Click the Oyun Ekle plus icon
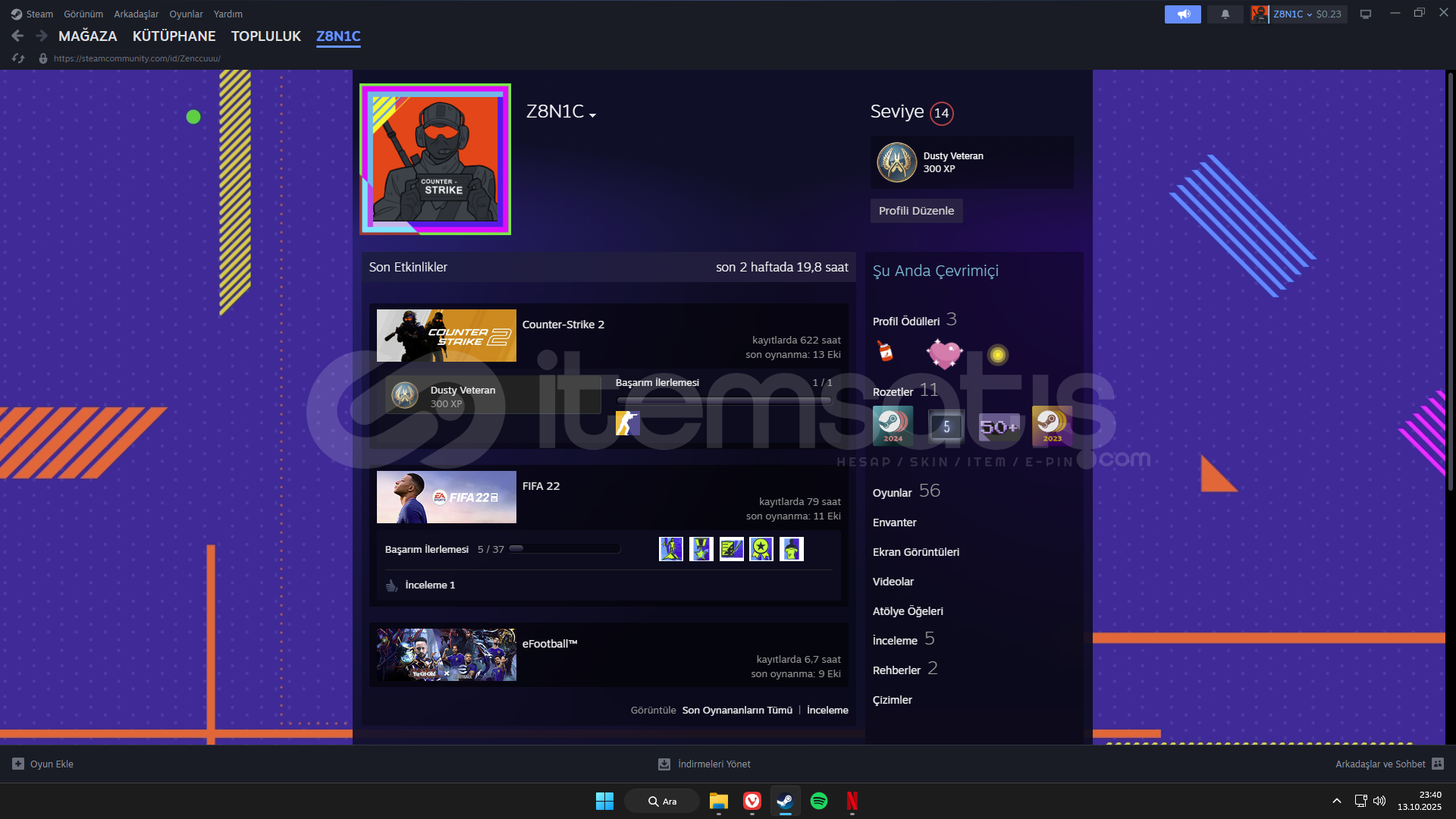This screenshot has width=1456, height=819. 18,764
